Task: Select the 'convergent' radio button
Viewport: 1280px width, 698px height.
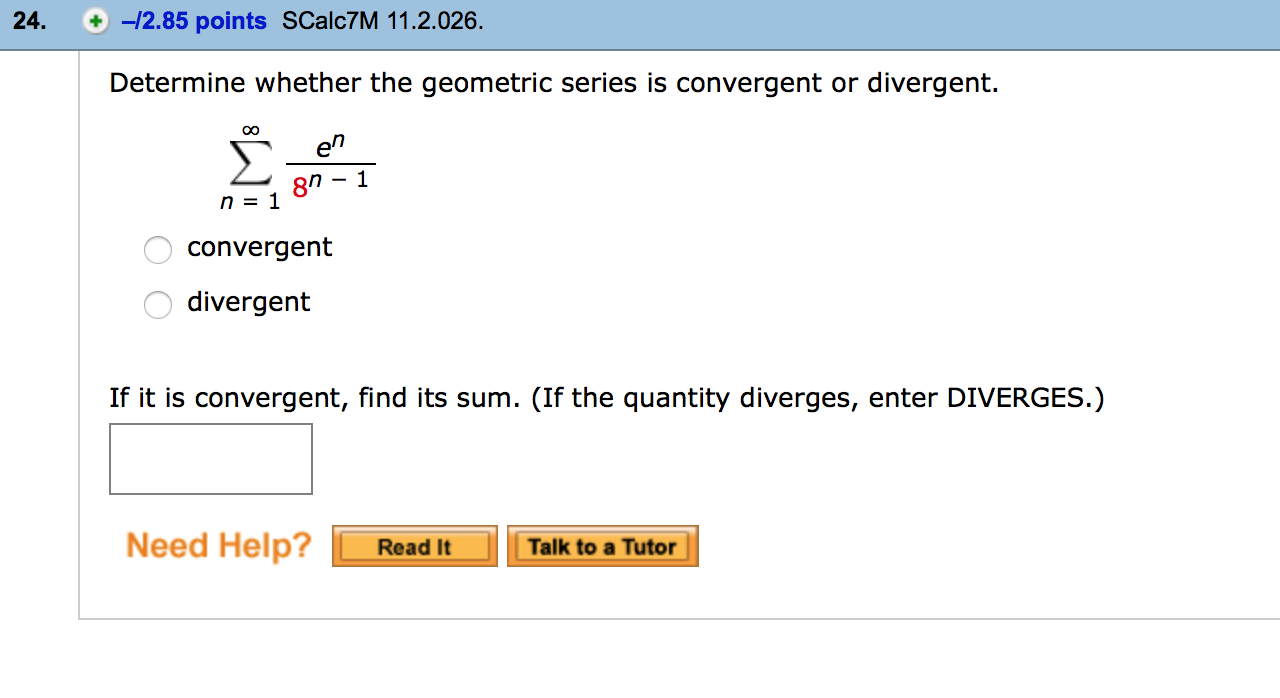Action: 157,250
